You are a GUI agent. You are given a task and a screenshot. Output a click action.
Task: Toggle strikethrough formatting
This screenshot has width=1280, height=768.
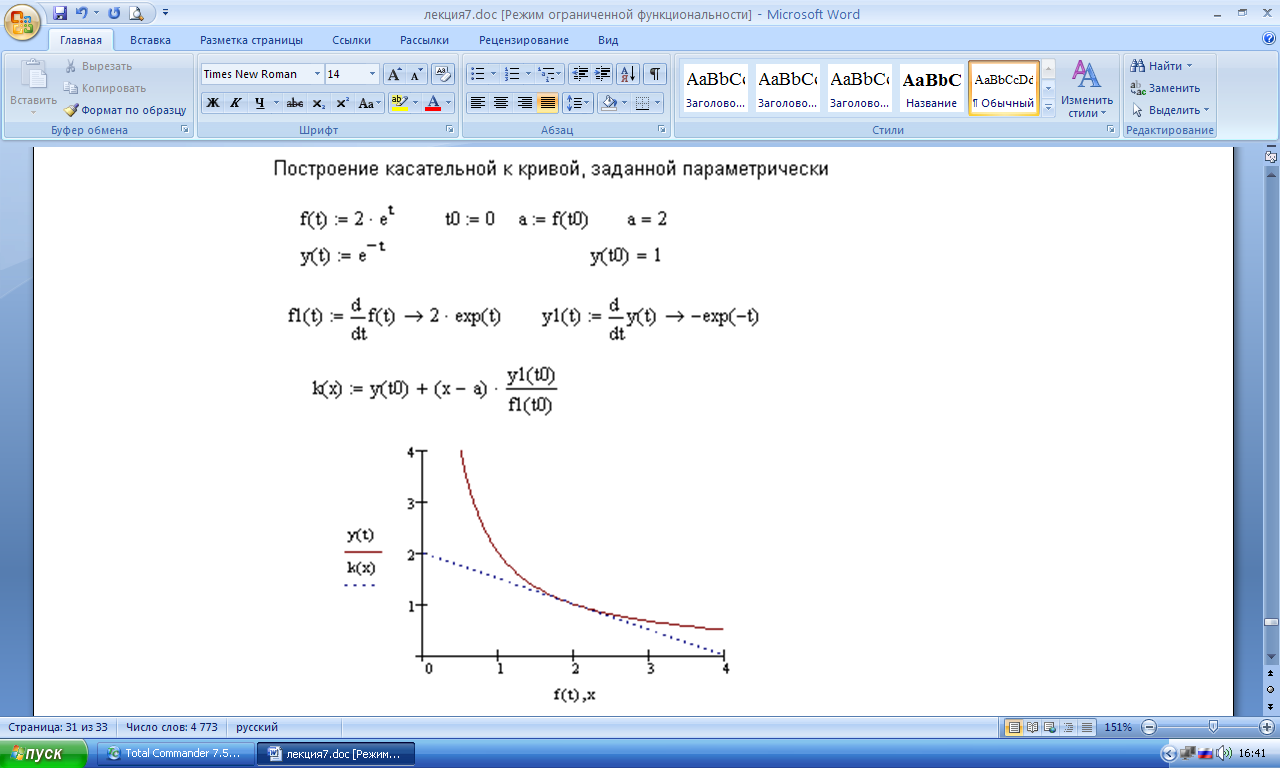coord(294,103)
